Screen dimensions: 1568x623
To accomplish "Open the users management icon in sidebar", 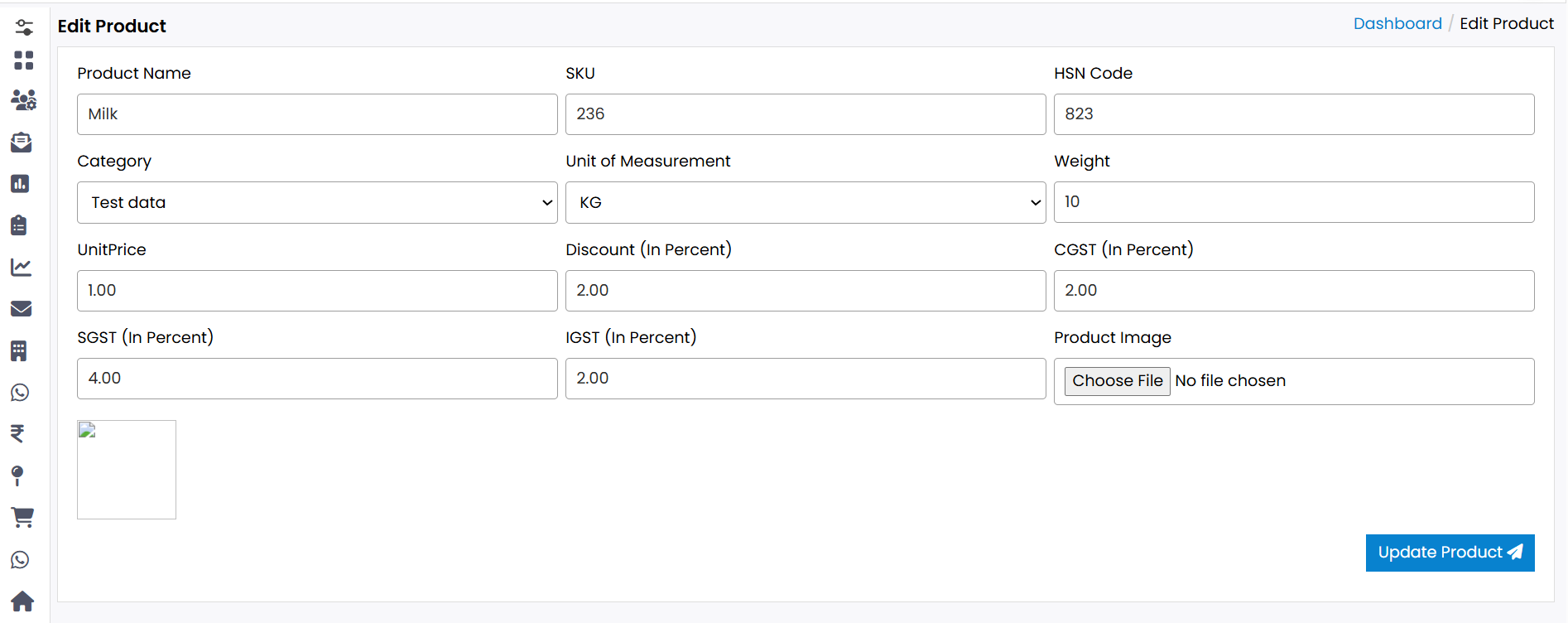I will (x=23, y=100).
